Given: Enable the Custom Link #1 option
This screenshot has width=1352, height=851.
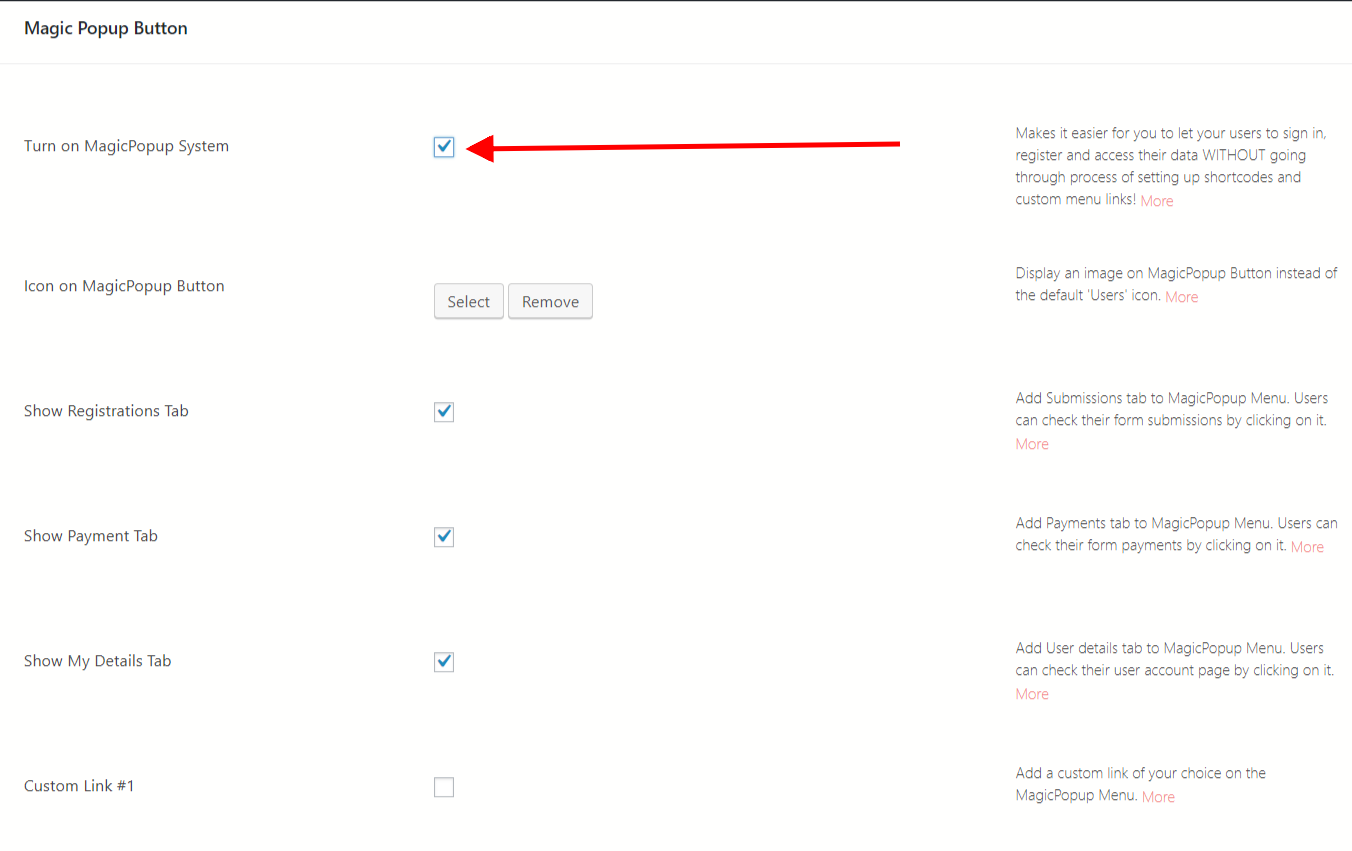Looking at the screenshot, I should pos(444,787).
